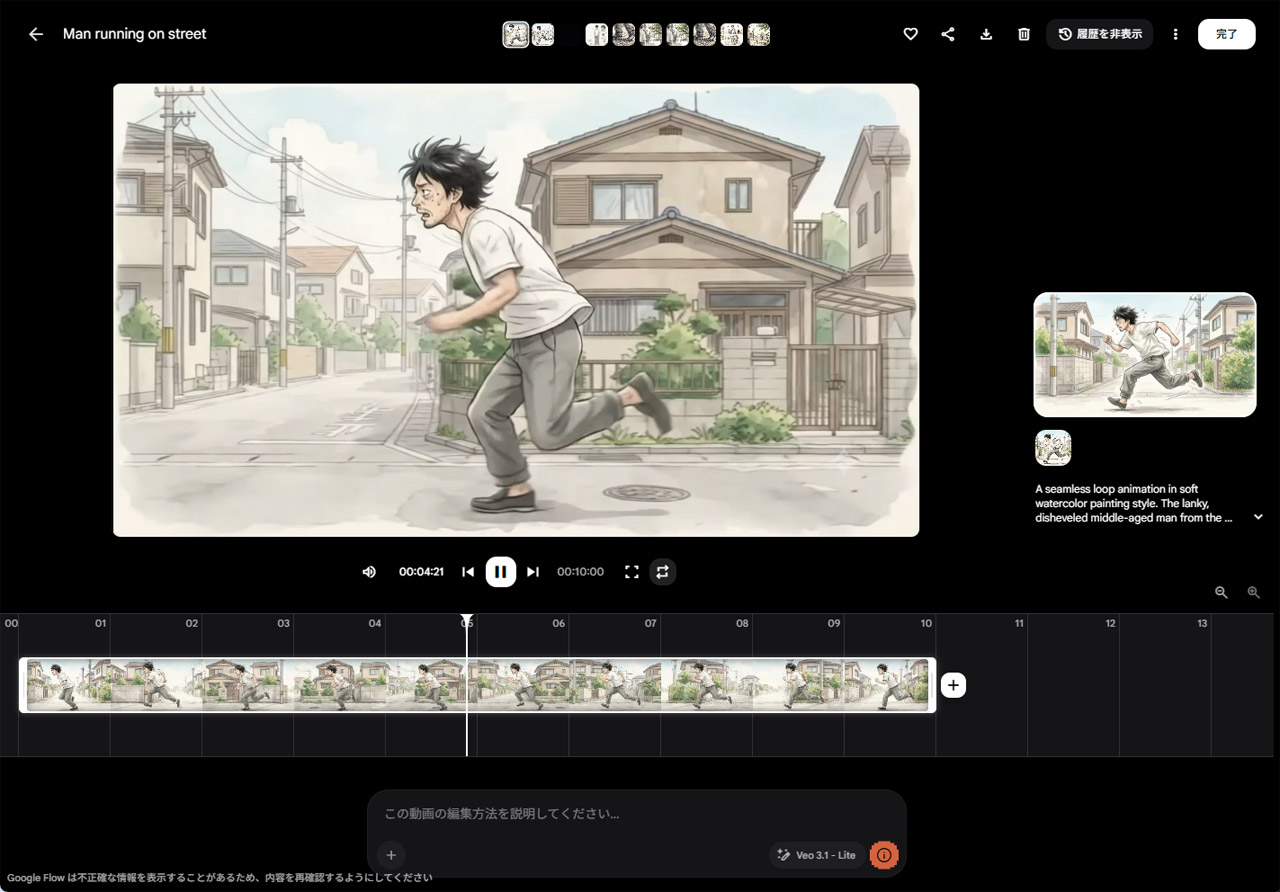The width and height of the screenshot is (1280, 892).
Task: Click the 履歴を非表示 button
Action: coord(1100,34)
